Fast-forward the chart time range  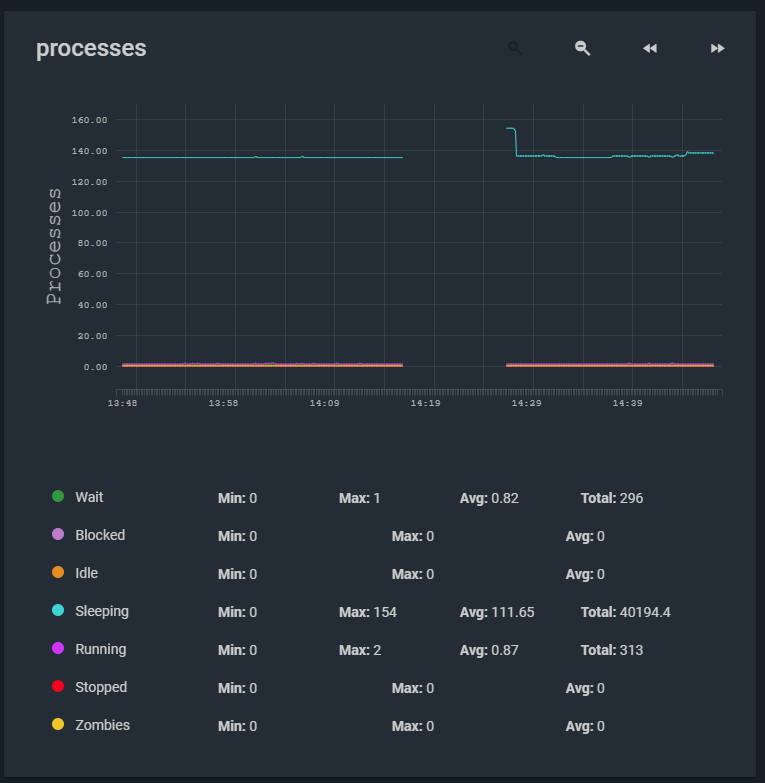point(717,48)
